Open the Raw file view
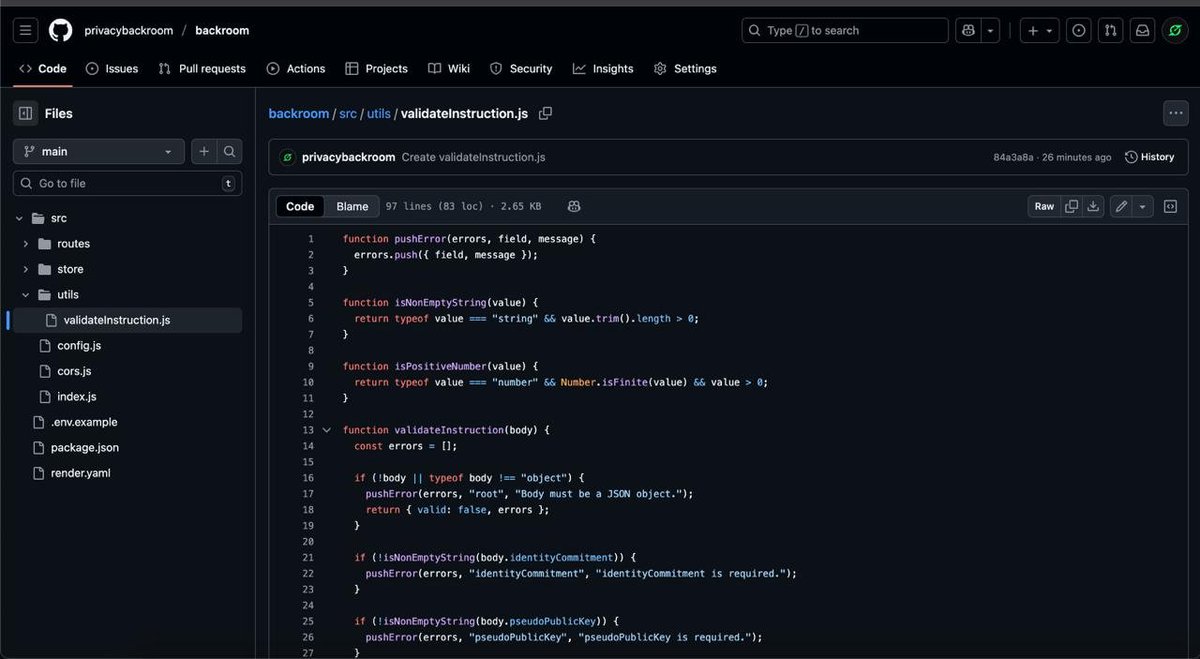 click(1044, 206)
